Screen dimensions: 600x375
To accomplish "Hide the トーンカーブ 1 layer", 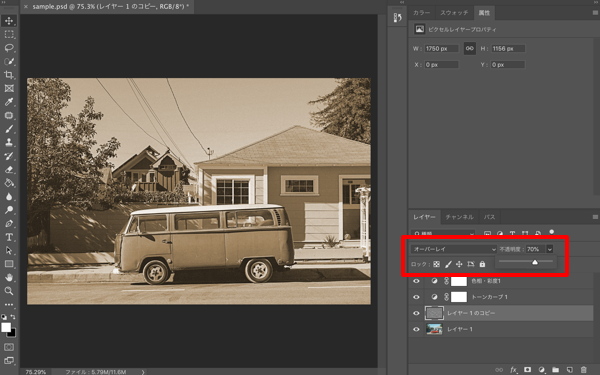I will pos(416,297).
